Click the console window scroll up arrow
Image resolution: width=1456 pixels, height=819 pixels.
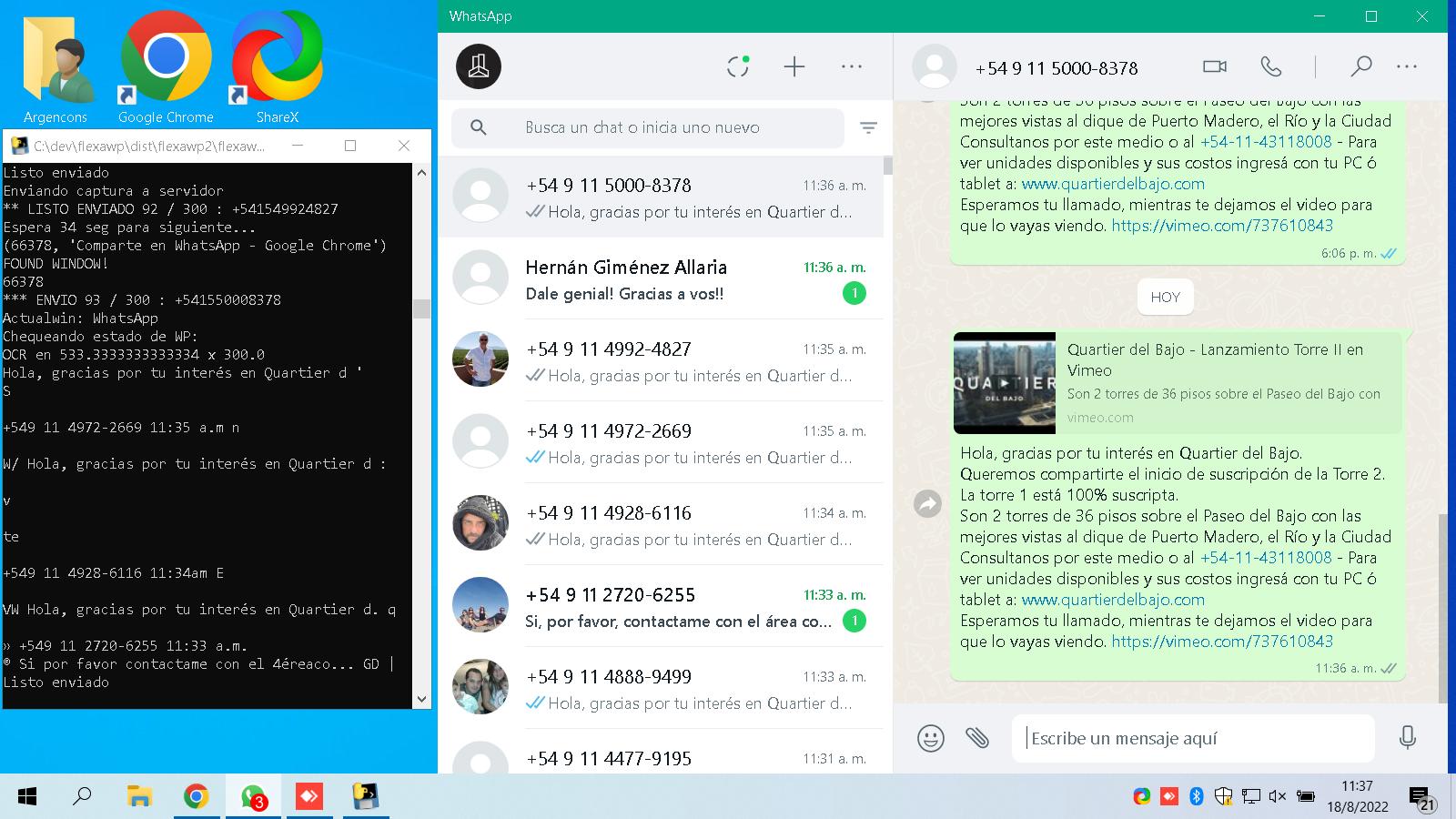point(421,173)
